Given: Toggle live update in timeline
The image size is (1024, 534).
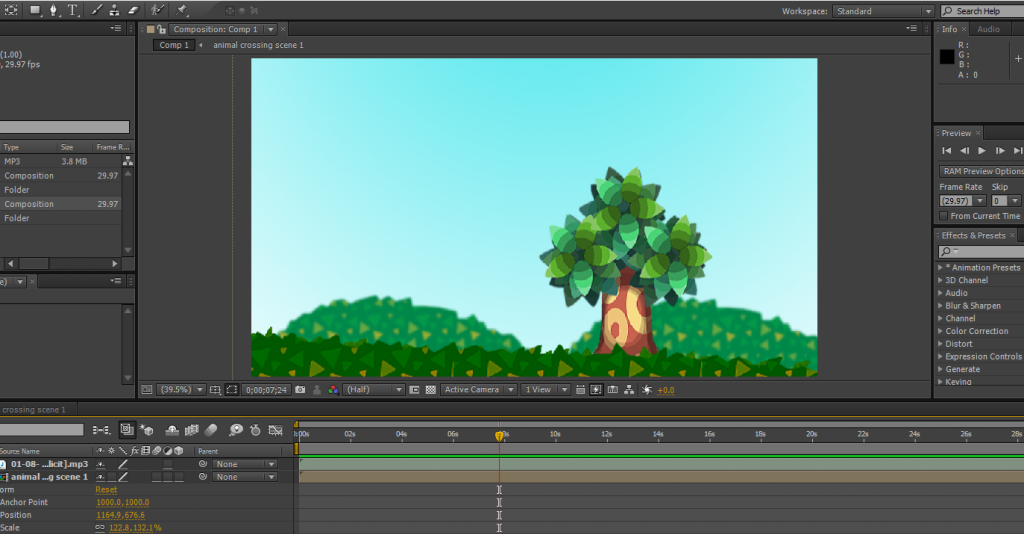Looking at the screenshot, I should (127, 430).
